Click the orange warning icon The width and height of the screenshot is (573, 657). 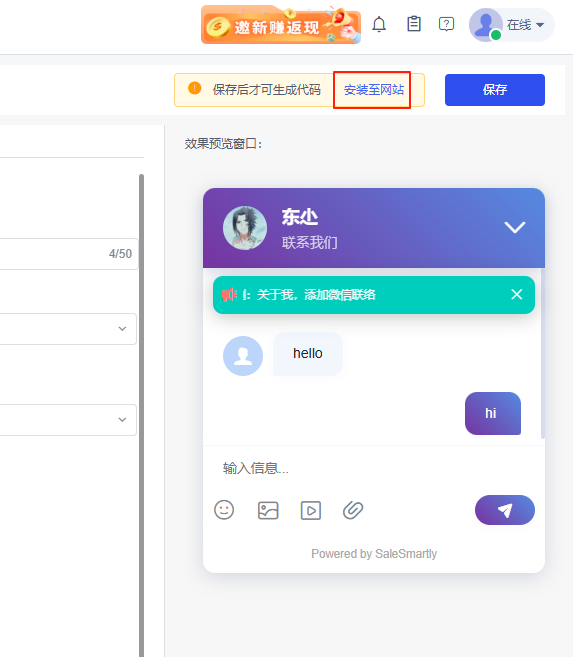pos(194,88)
